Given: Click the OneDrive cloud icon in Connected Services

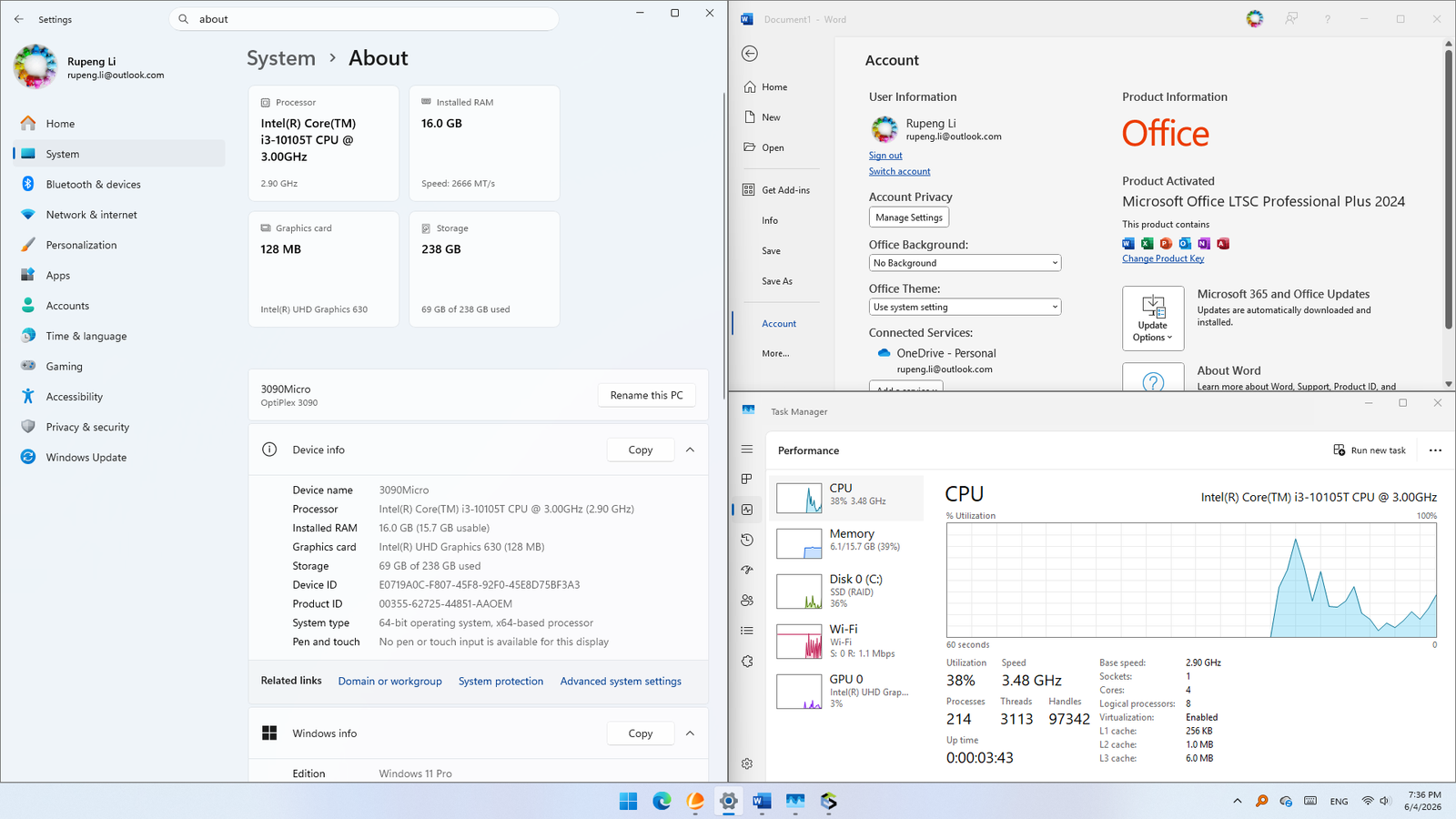Looking at the screenshot, I should click(884, 353).
